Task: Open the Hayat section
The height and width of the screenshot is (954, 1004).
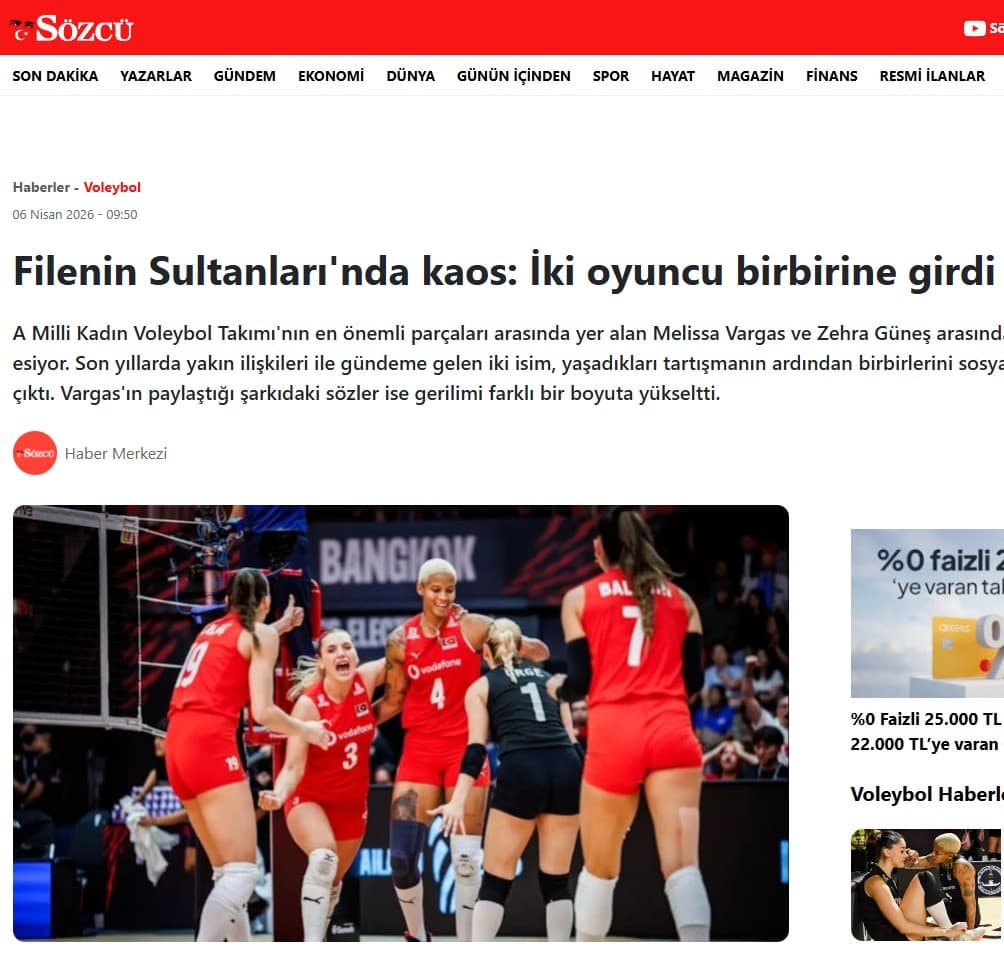Action: pos(673,76)
